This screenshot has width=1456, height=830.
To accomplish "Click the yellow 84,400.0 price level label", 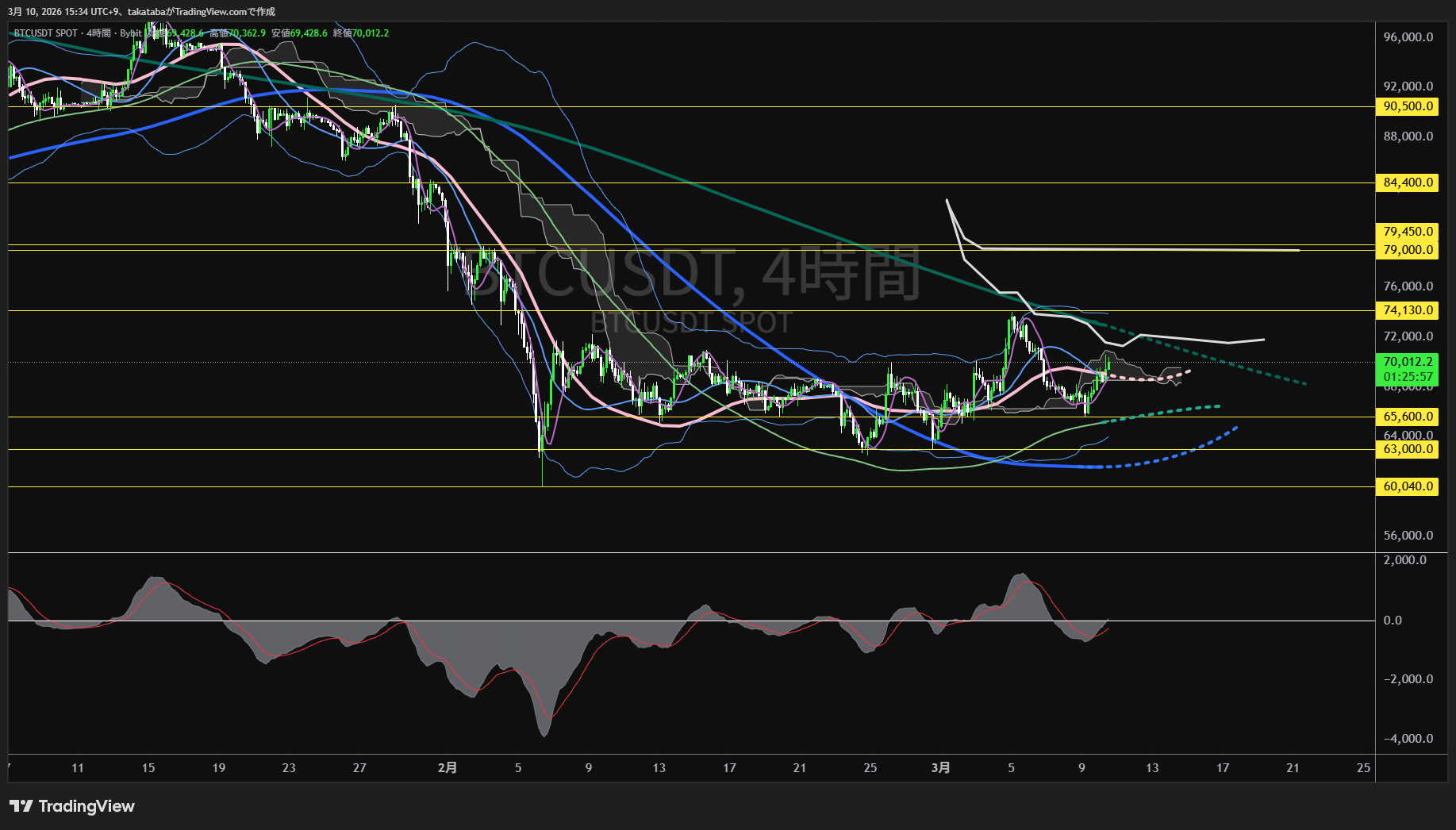I will point(1407,183).
